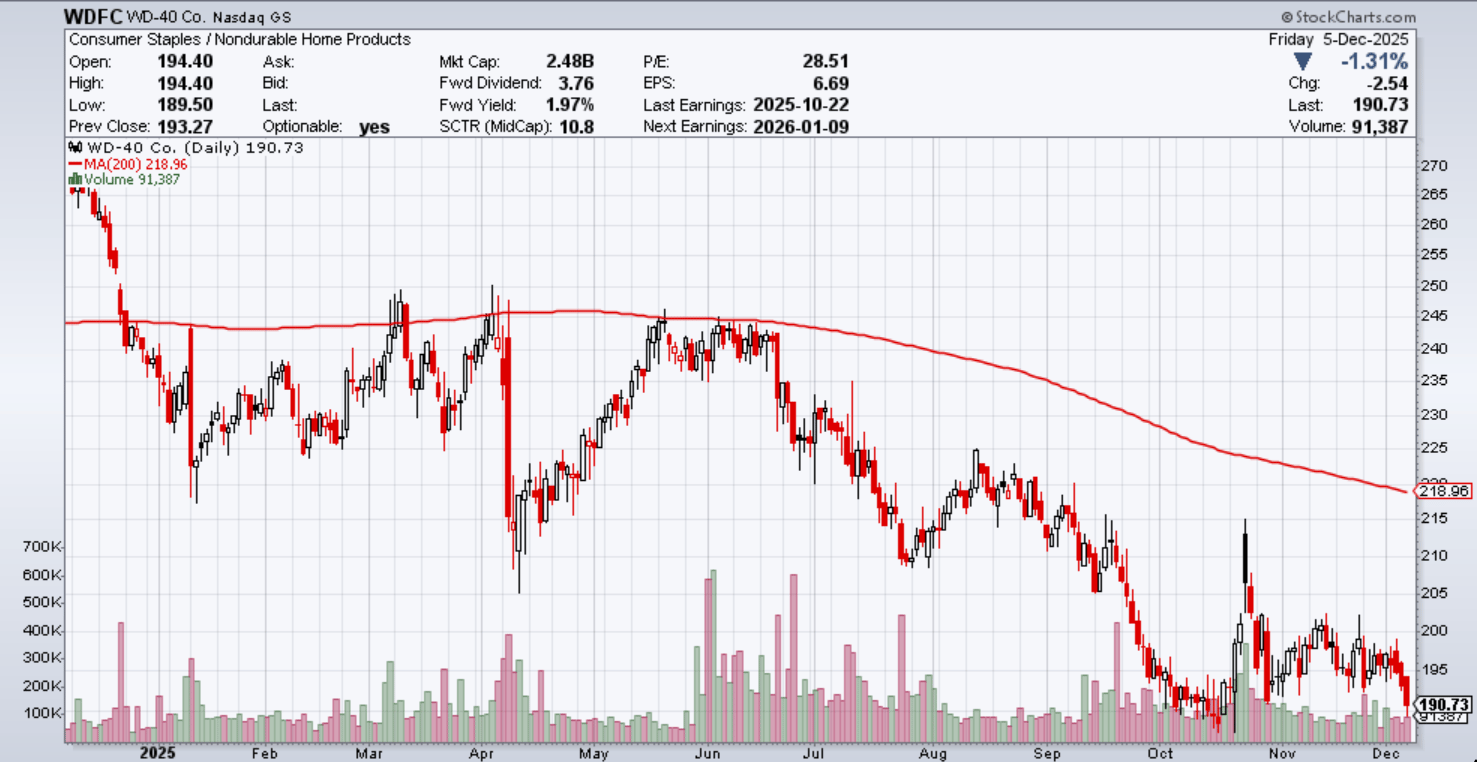Image resolution: width=1477 pixels, height=762 pixels.
Task: Click the Oct label on the time axis
Action: click(x=1161, y=752)
